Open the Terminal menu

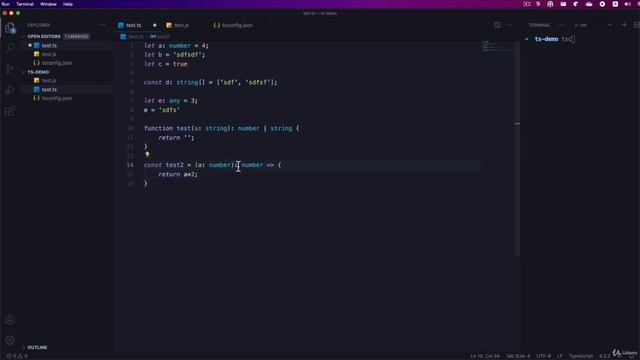point(25,4)
